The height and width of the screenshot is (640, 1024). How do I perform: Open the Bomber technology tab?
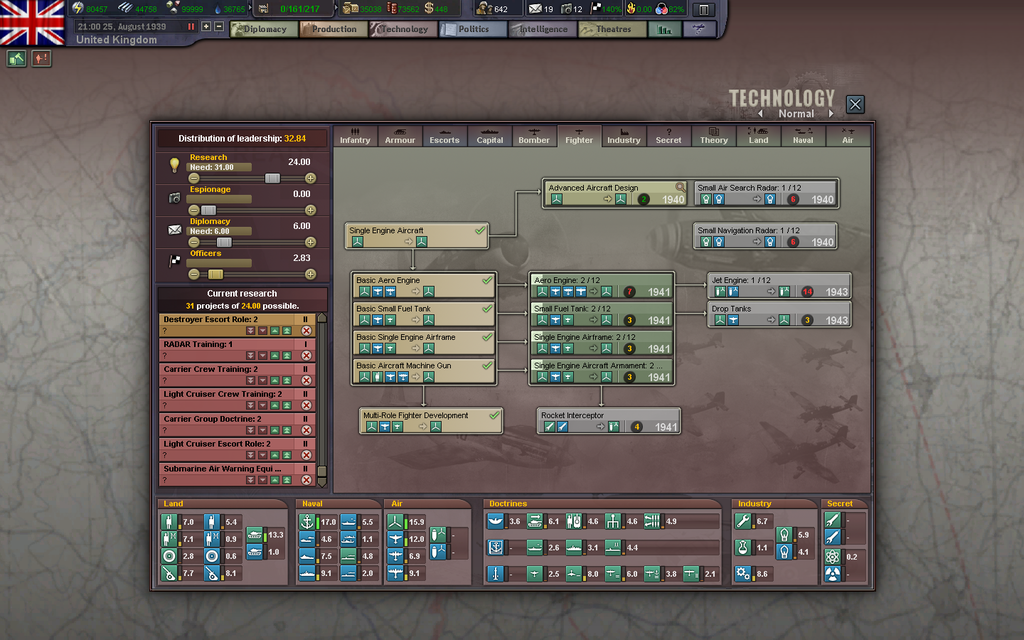pyautogui.click(x=534, y=136)
